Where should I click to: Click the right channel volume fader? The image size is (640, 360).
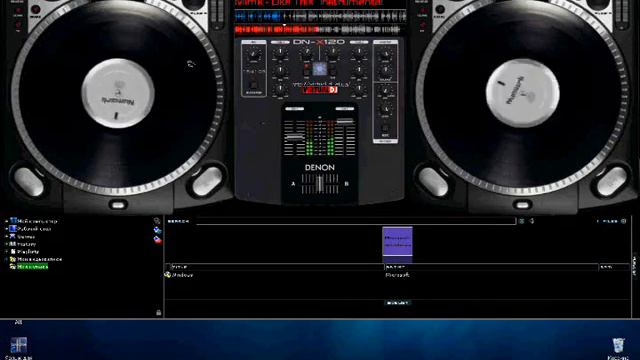point(345,121)
